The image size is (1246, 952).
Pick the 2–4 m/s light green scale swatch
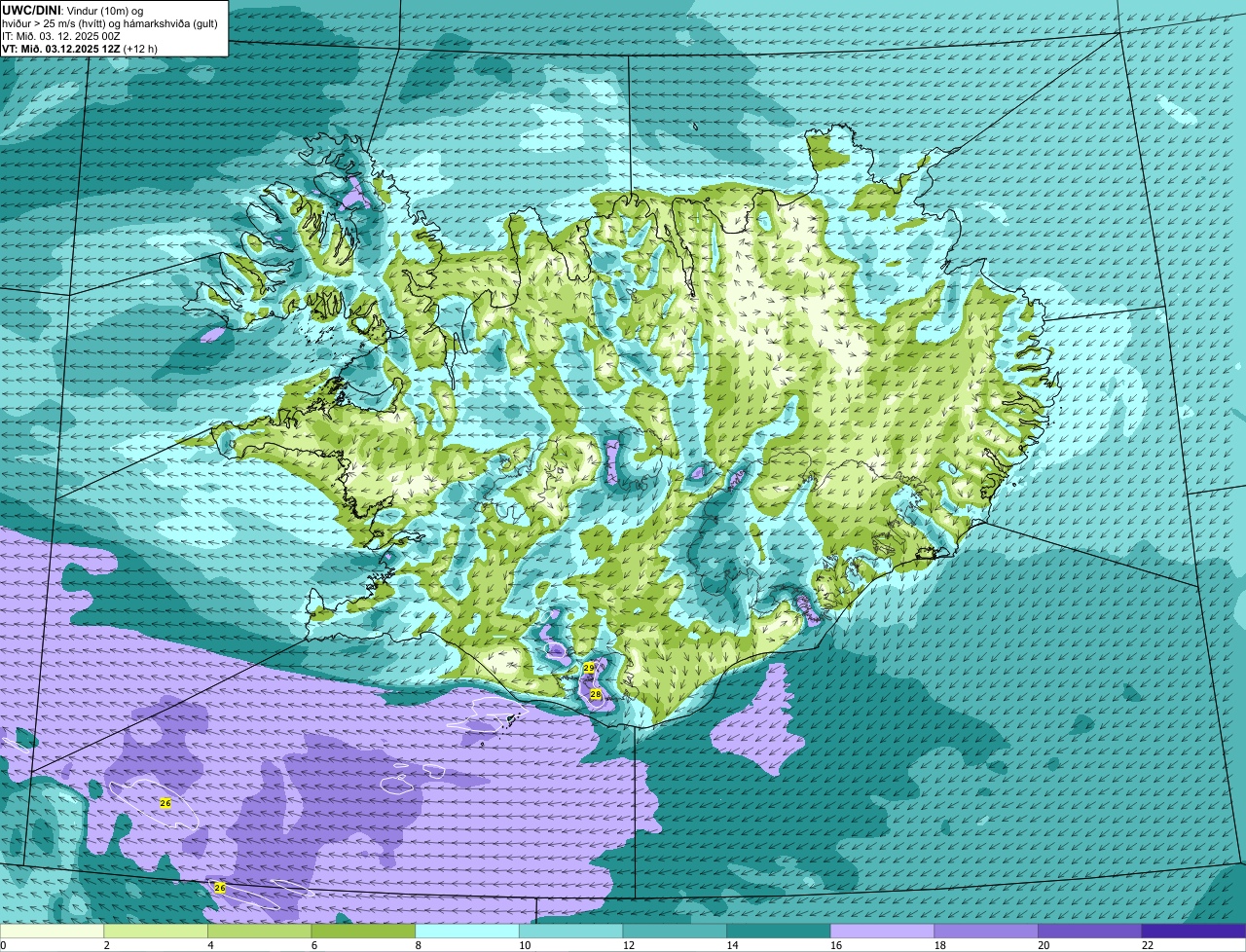tap(156, 931)
